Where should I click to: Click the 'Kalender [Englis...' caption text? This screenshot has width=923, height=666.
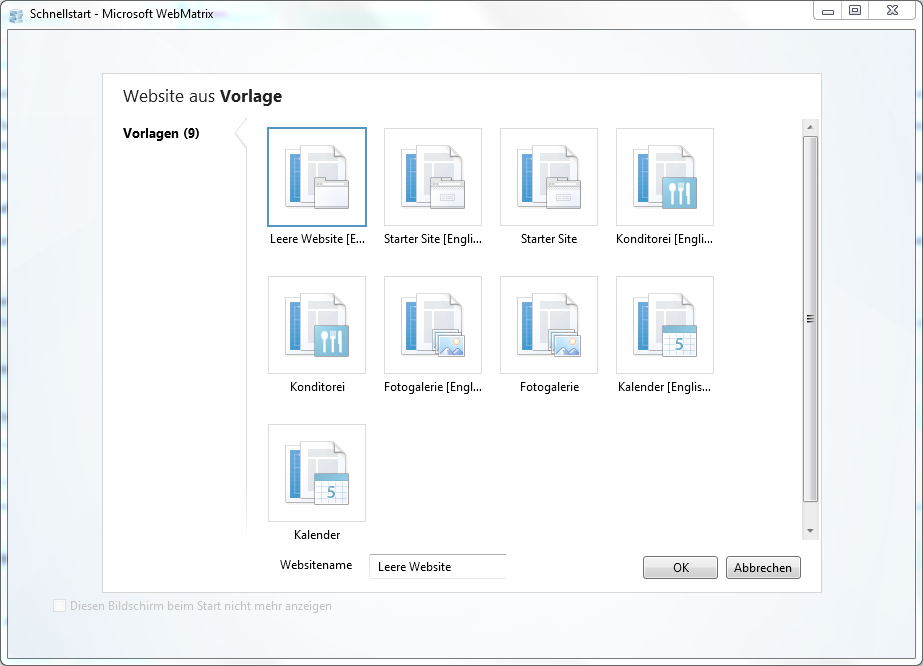point(664,387)
